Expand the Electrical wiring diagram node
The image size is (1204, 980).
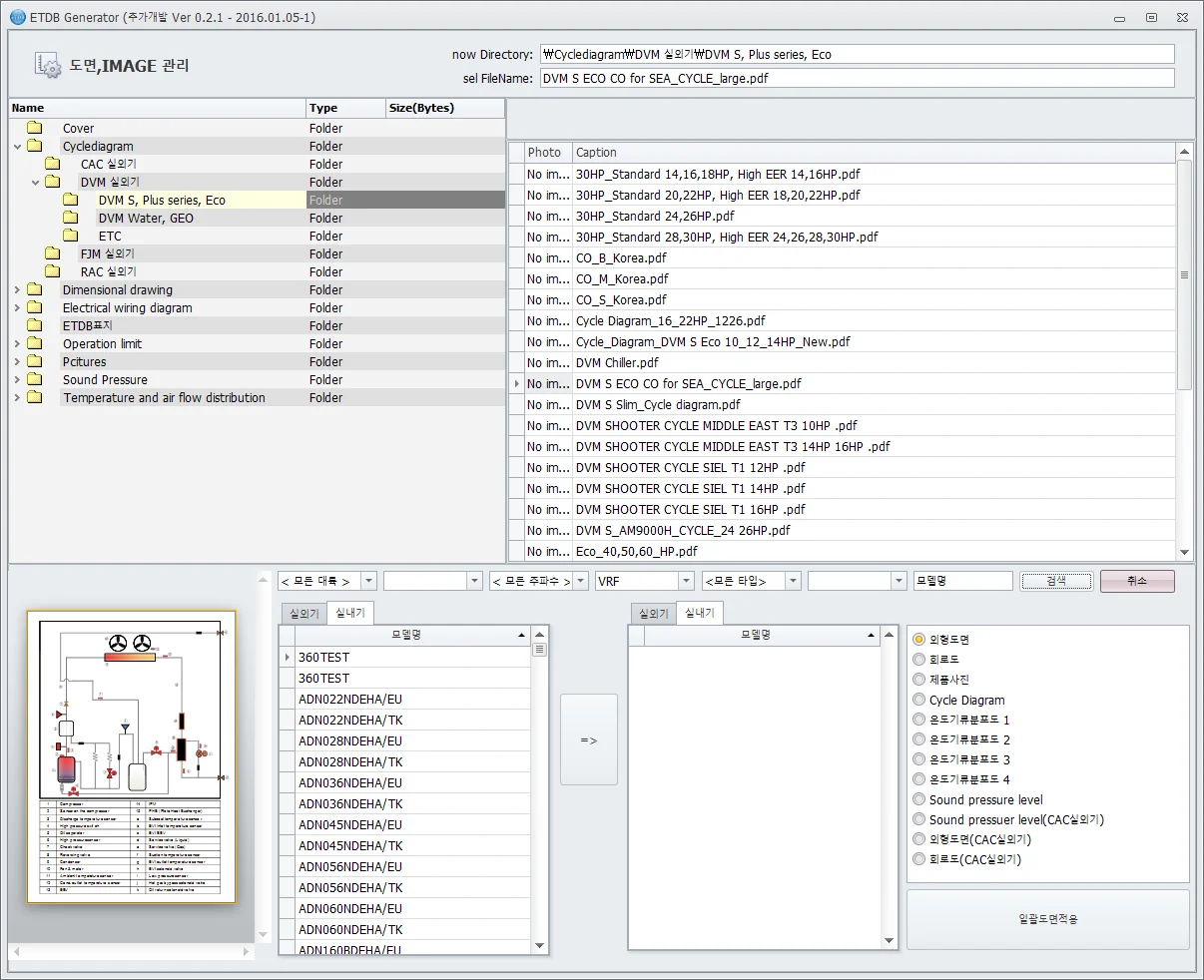pos(18,307)
